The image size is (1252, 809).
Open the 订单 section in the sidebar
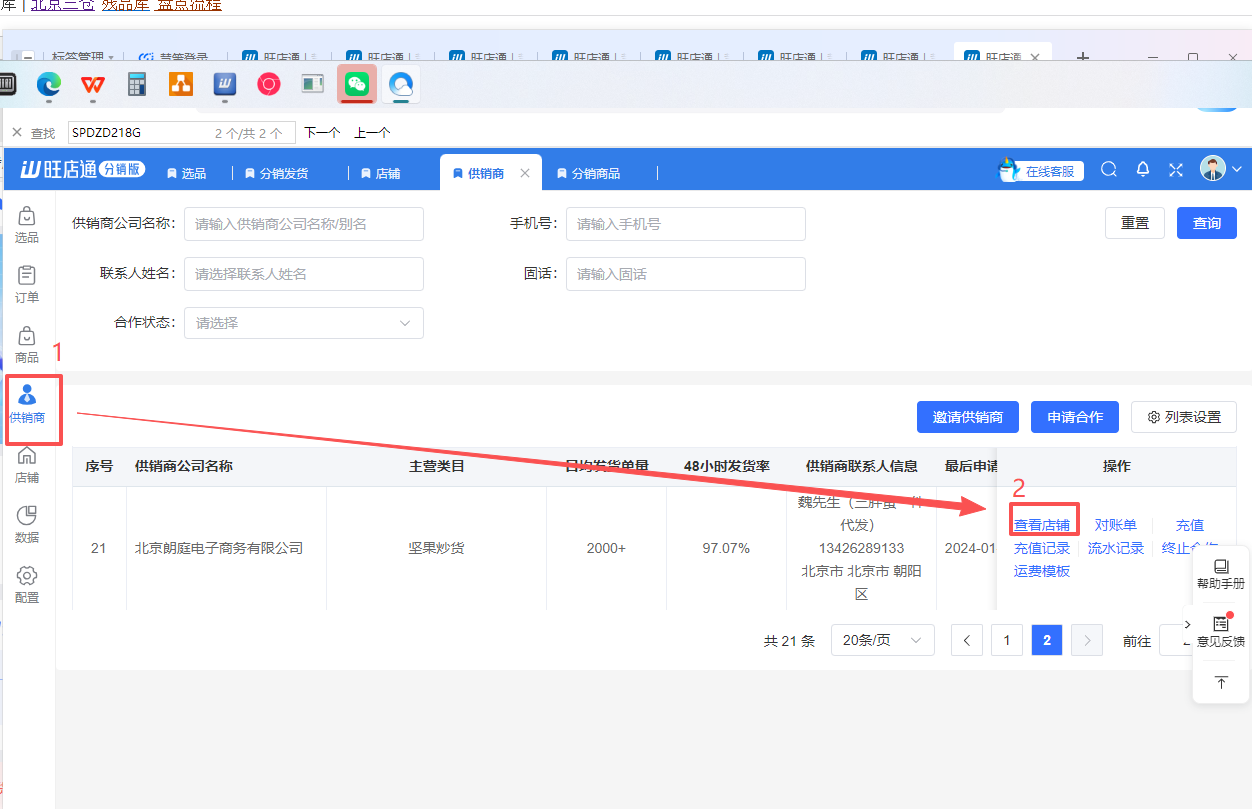tap(27, 283)
